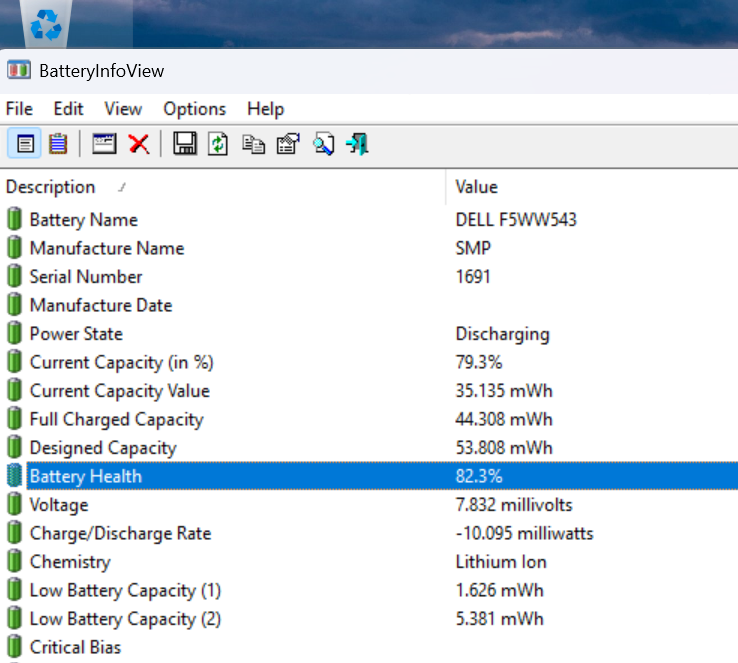
Task: Click the 7.832 millivolts value
Action: pos(513,505)
